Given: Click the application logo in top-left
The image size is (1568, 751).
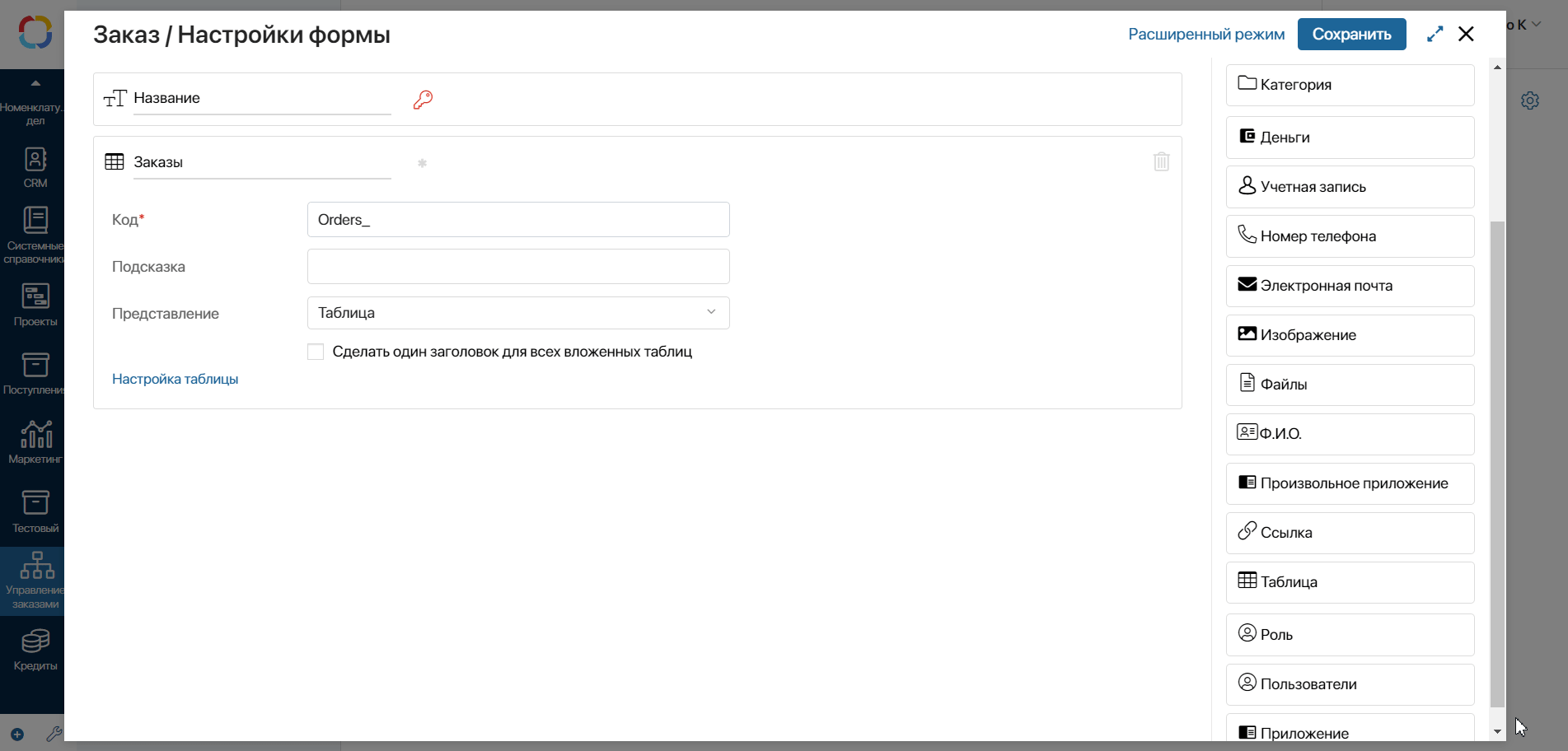Looking at the screenshot, I should pyautogui.click(x=35, y=33).
